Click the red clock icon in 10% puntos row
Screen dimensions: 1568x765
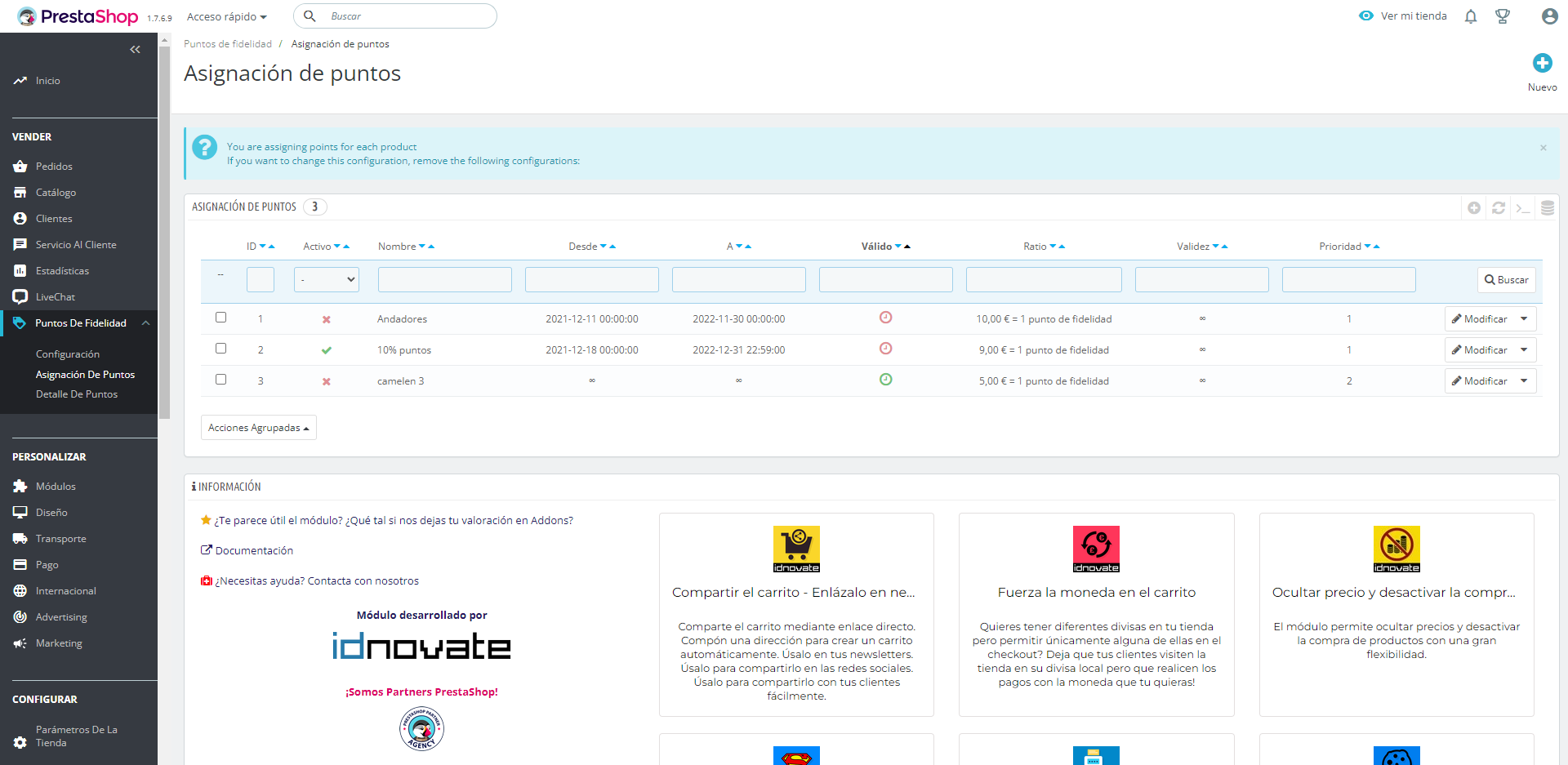point(886,349)
